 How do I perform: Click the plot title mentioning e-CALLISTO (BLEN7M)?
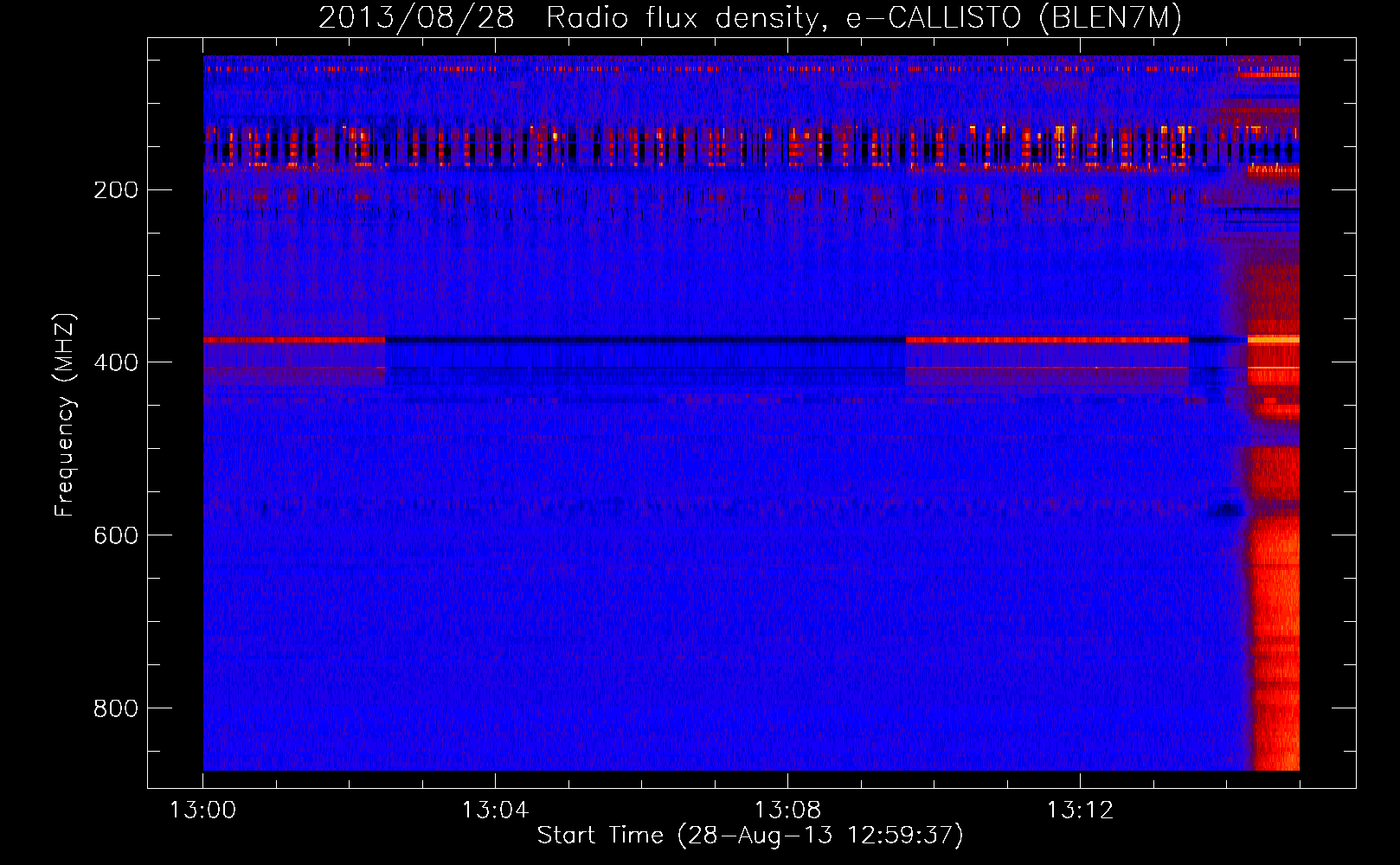(750, 17)
